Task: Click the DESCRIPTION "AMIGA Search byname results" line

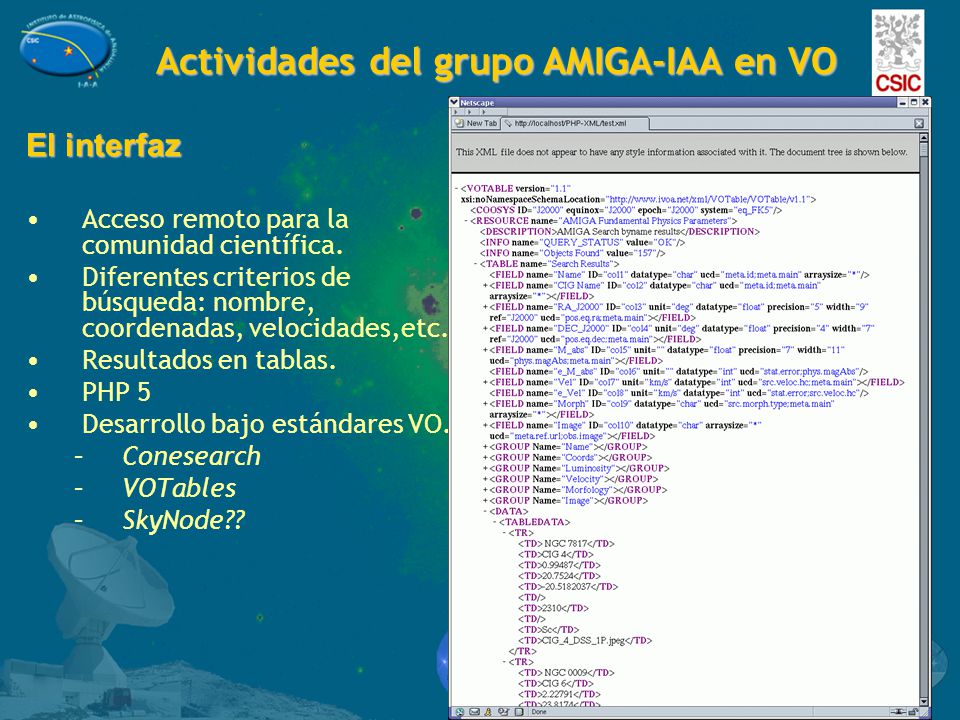Action: (x=620, y=231)
